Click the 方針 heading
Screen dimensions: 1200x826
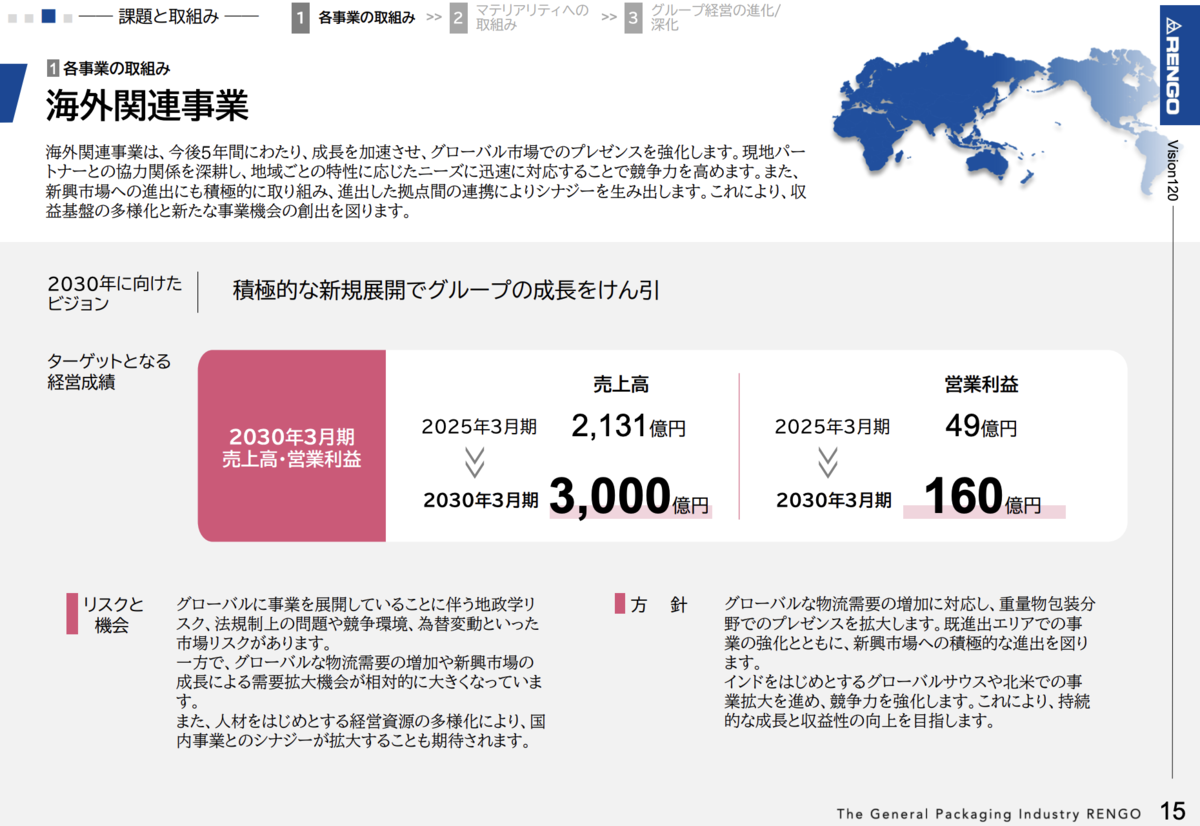660,604
